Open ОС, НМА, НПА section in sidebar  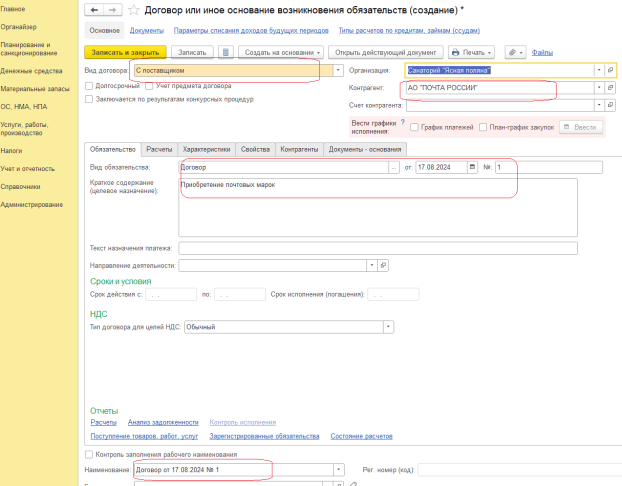tap(24, 107)
